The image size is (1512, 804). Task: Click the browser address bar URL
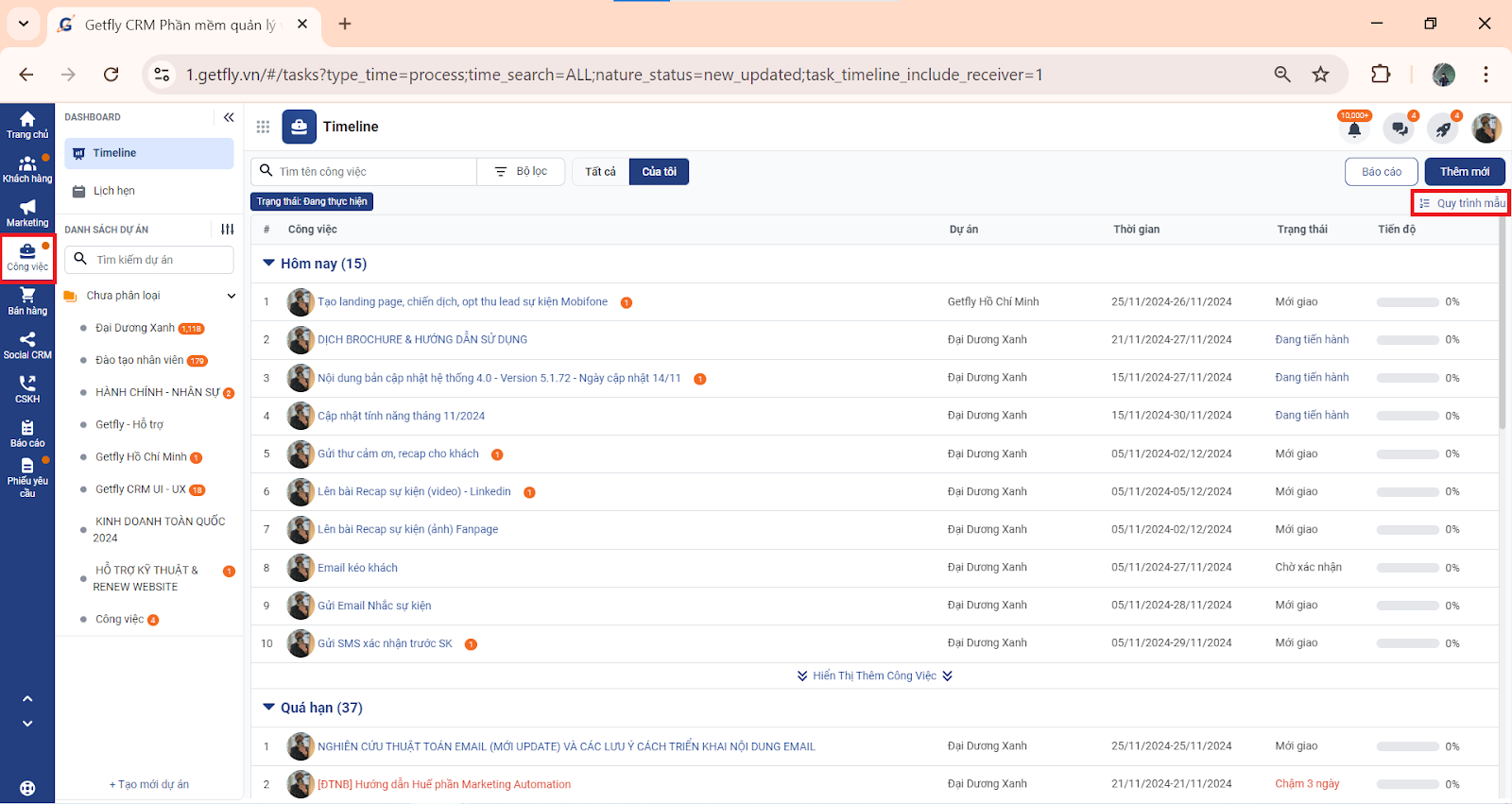click(x=614, y=75)
